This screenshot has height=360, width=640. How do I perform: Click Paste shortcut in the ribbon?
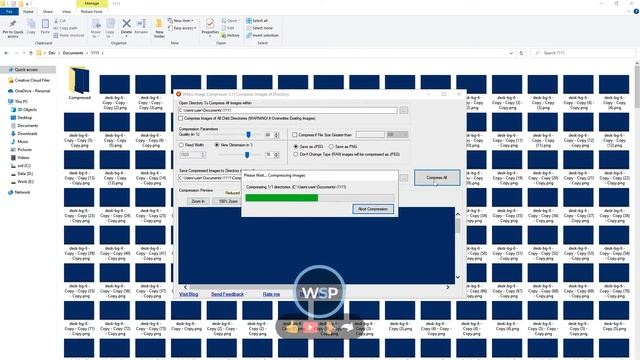(69, 35)
